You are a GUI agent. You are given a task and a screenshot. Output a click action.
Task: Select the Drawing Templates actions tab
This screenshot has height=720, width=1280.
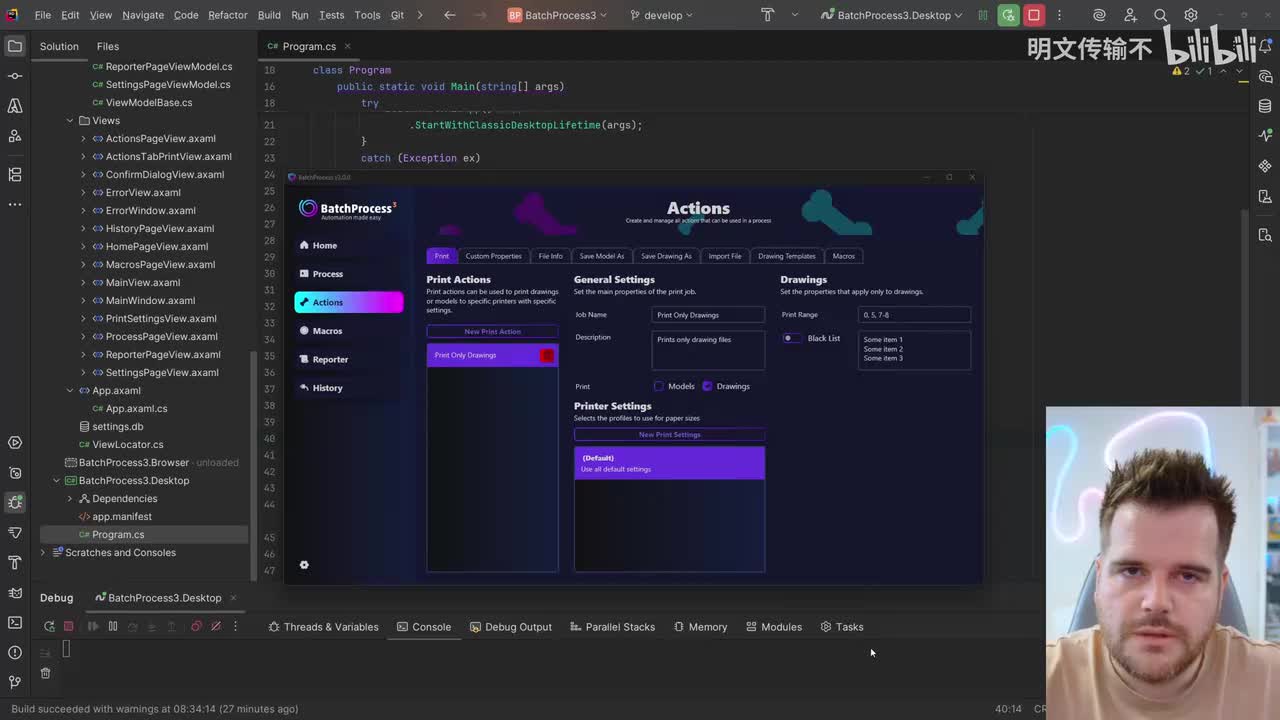(x=787, y=256)
